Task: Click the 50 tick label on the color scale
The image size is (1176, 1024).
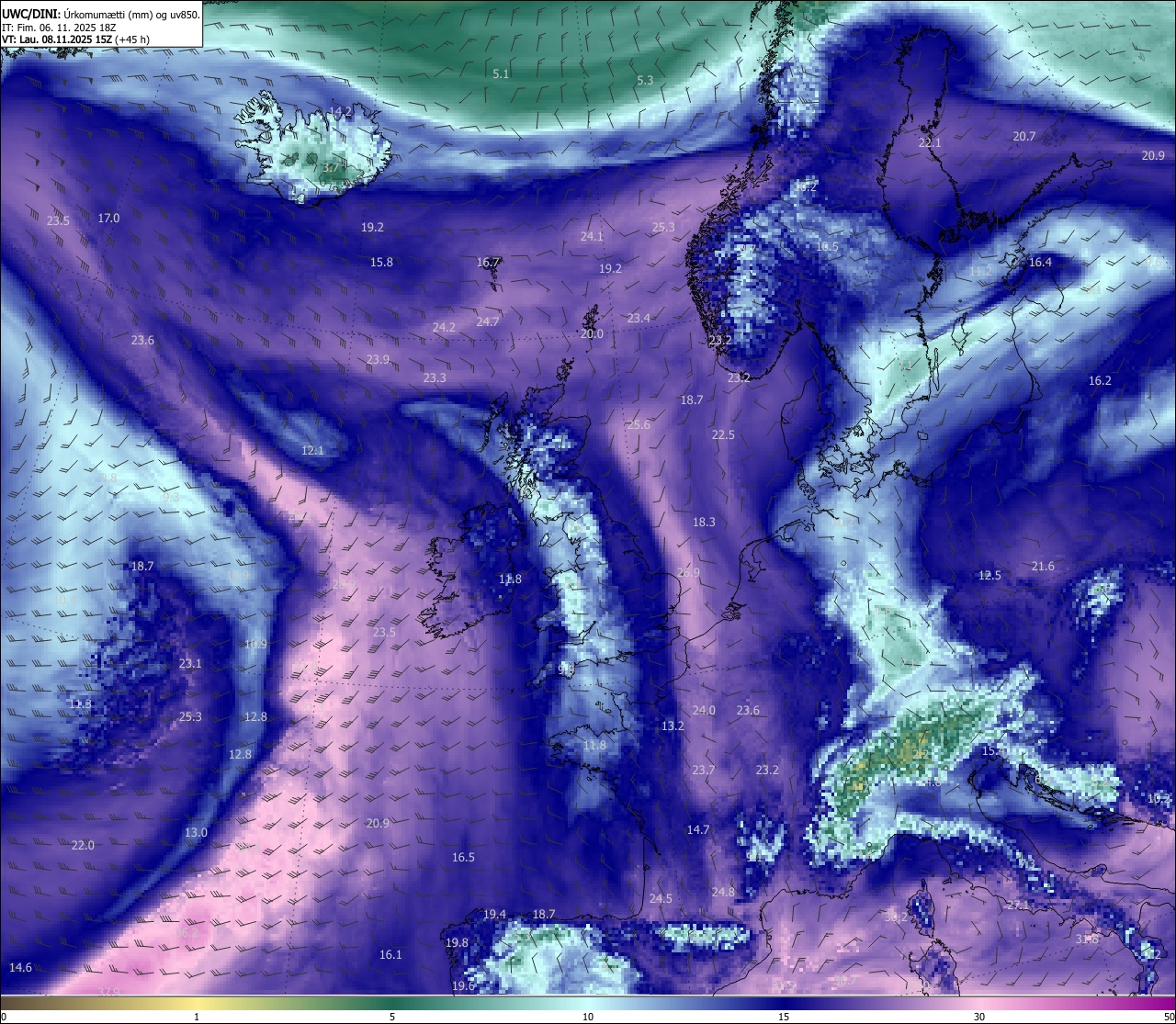Action: click(x=1168, y=1018)
